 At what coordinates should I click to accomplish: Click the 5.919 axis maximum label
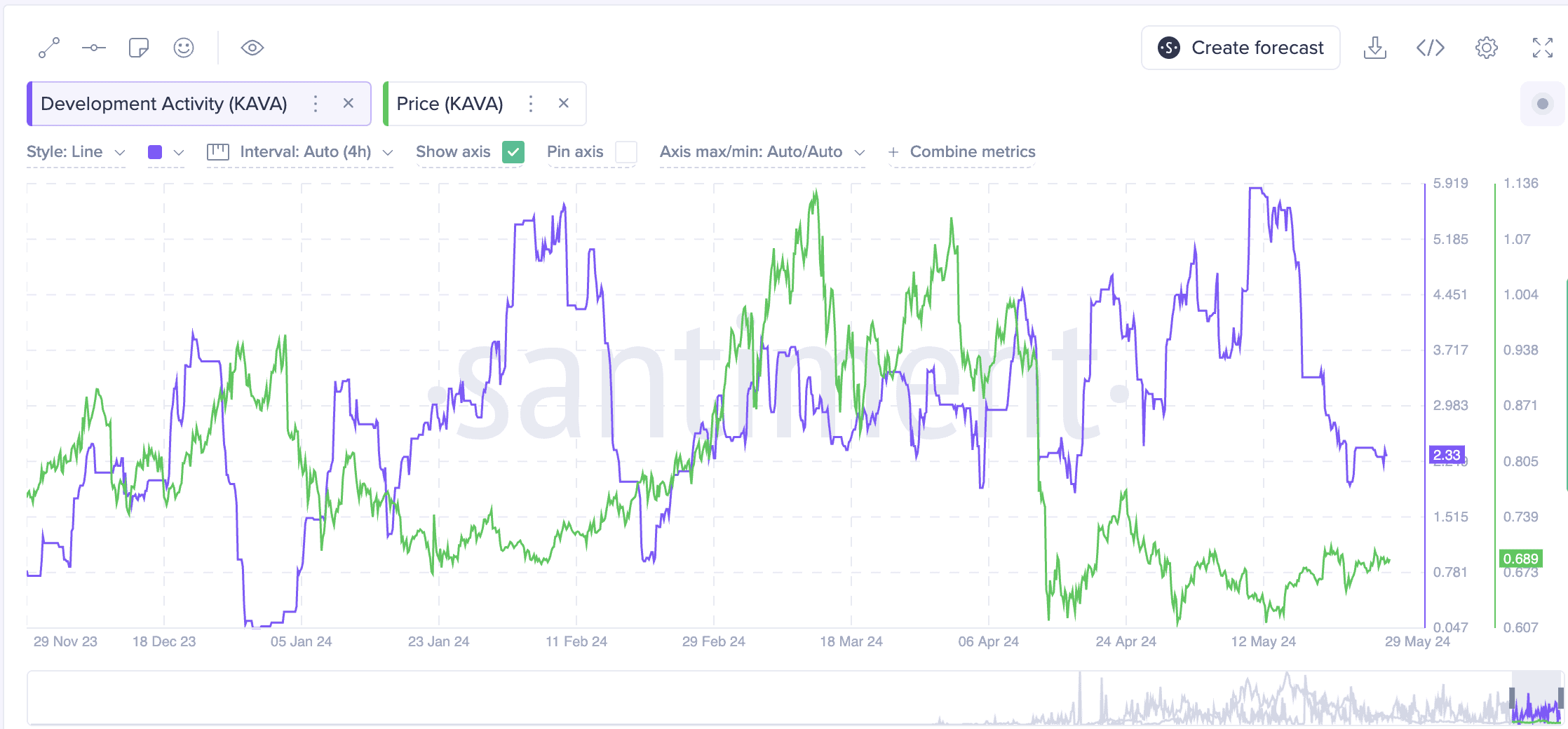1451,184
